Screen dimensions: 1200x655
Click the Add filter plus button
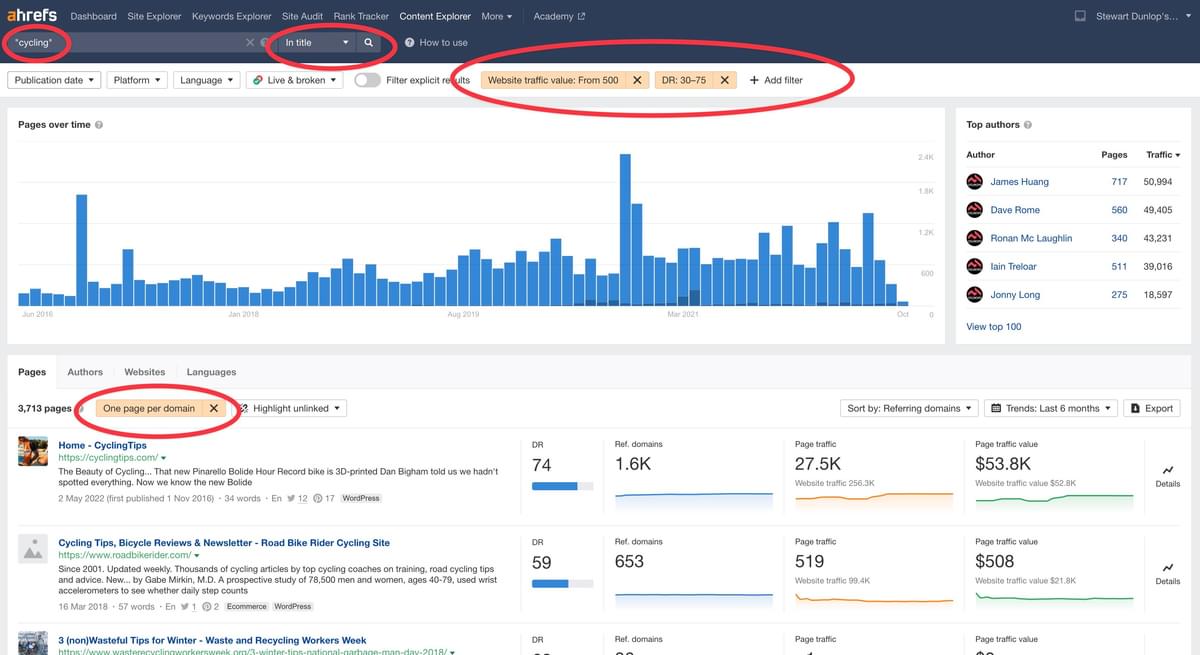point(776,80)
